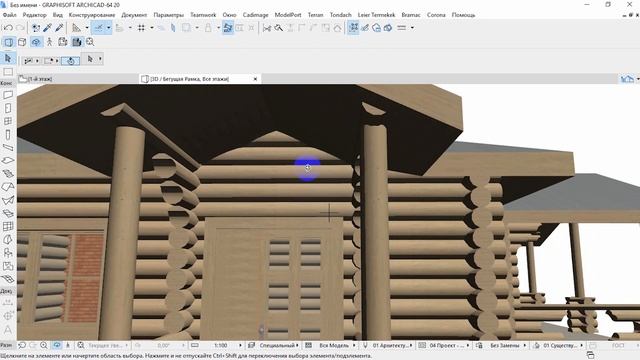Open the arrow tool options dropdown

[x=100, y=59]
